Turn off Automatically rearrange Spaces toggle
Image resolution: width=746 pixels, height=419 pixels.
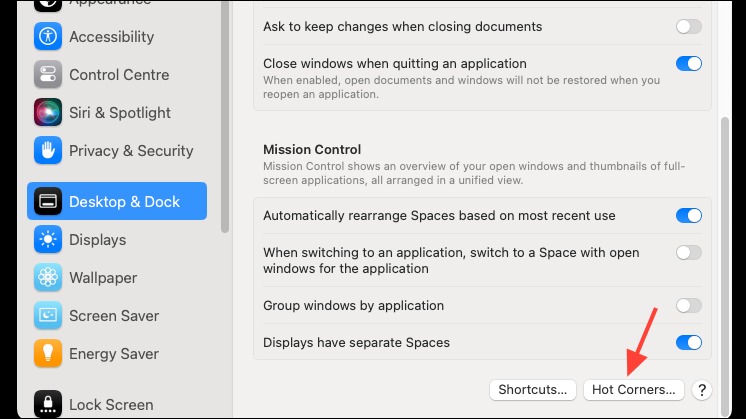coord(688,215)
